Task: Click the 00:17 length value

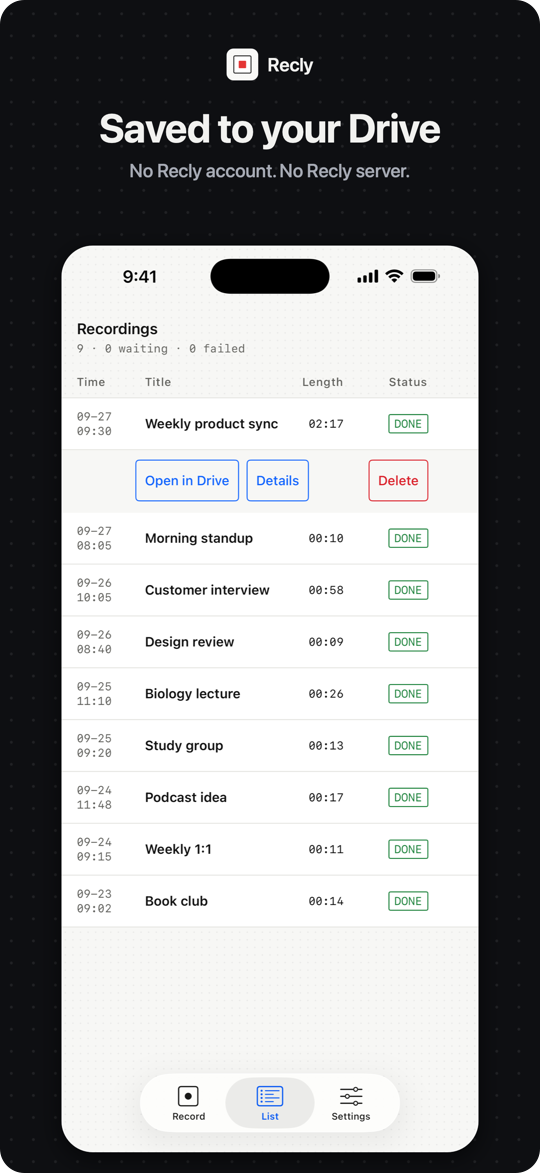Action: coord(326,797)
